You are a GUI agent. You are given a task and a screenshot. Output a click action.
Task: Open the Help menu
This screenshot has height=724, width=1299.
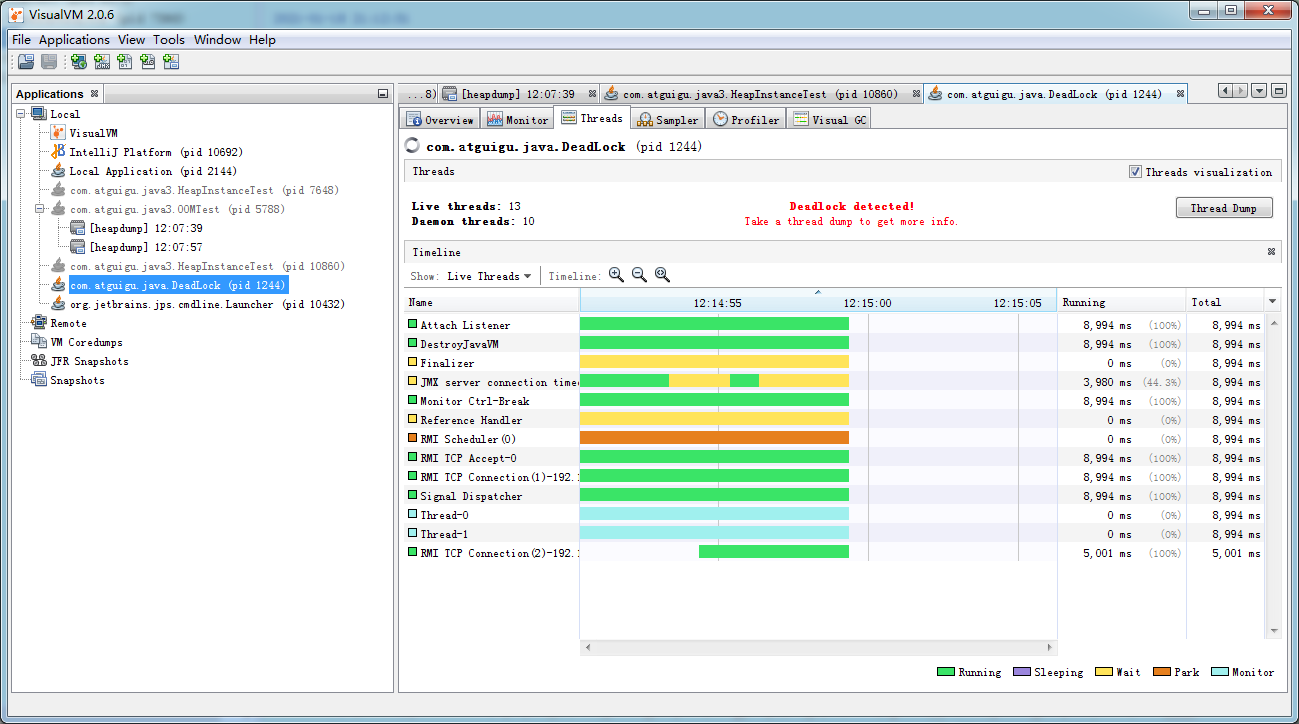pyautogui.click(x=262, y=40)
